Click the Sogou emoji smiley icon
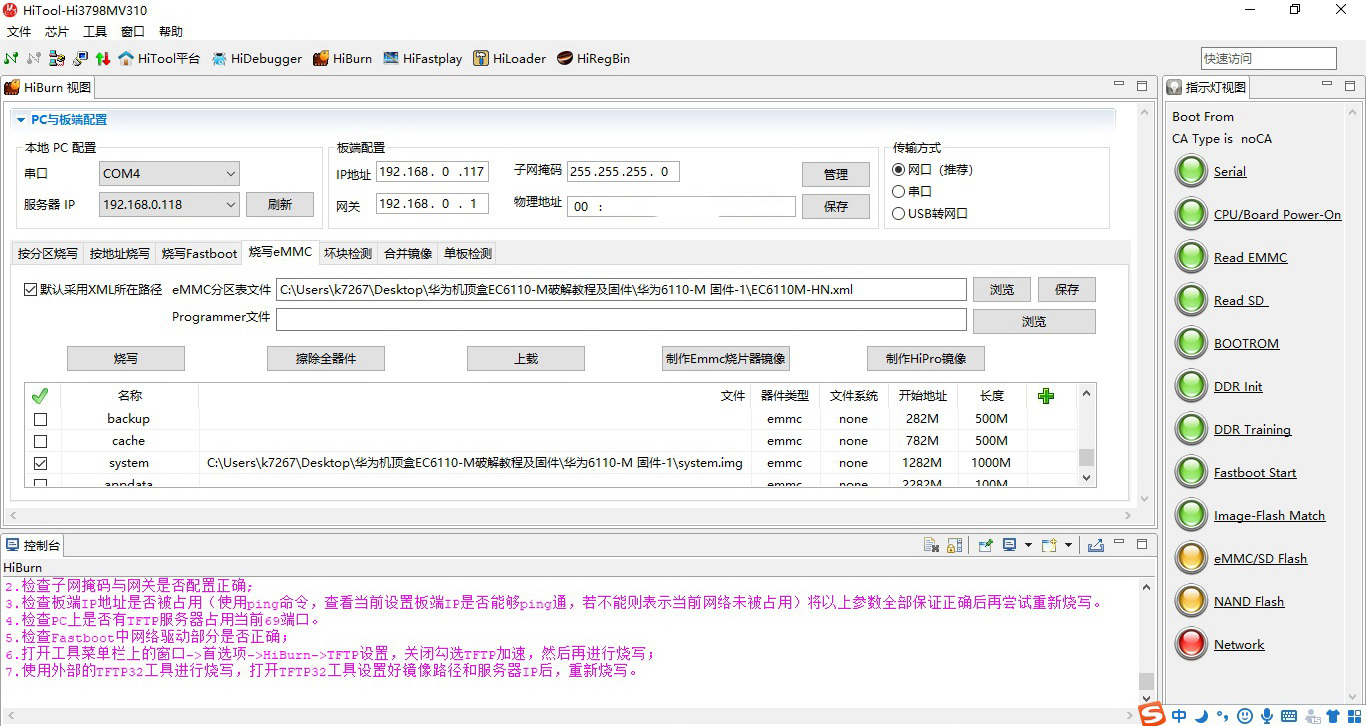This screenshot has height=726, width=1366. point(1245,715)
